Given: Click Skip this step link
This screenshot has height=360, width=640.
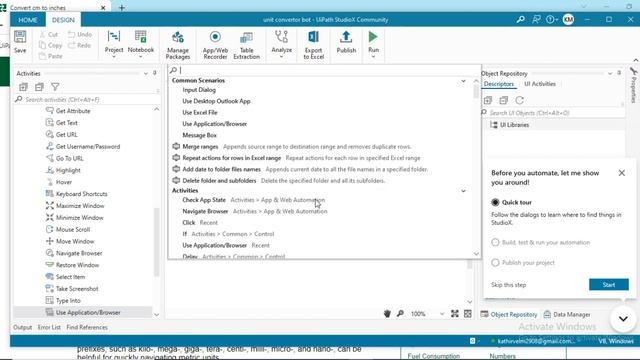Looking at the screenshot, I should coord(509,285).
